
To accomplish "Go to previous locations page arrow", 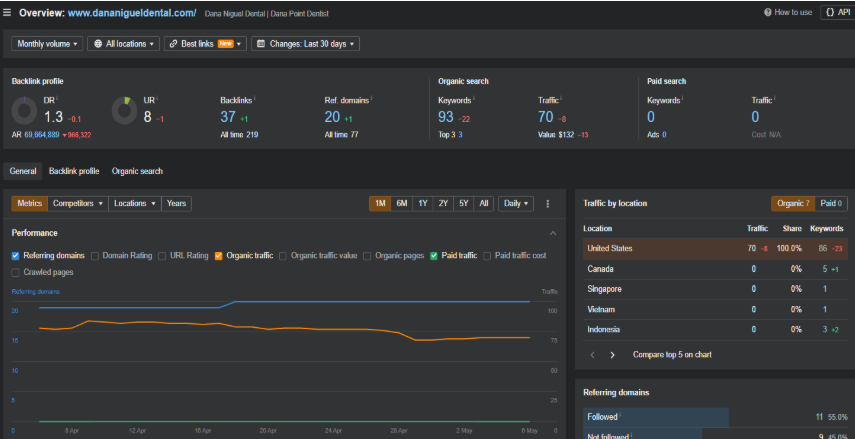I will 593,355.
